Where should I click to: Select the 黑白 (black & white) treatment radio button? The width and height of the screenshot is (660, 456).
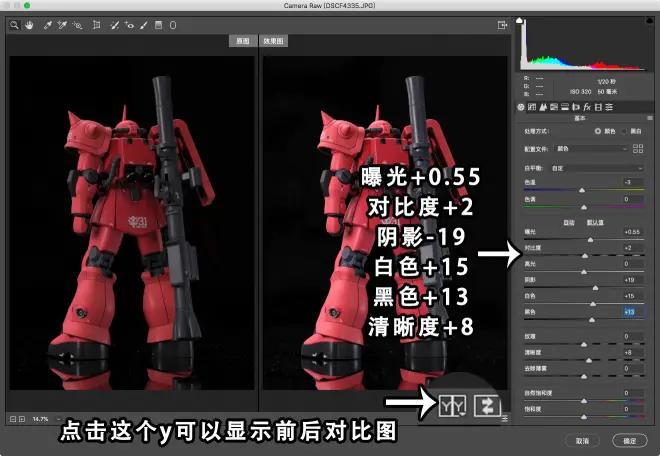[624, 131]
